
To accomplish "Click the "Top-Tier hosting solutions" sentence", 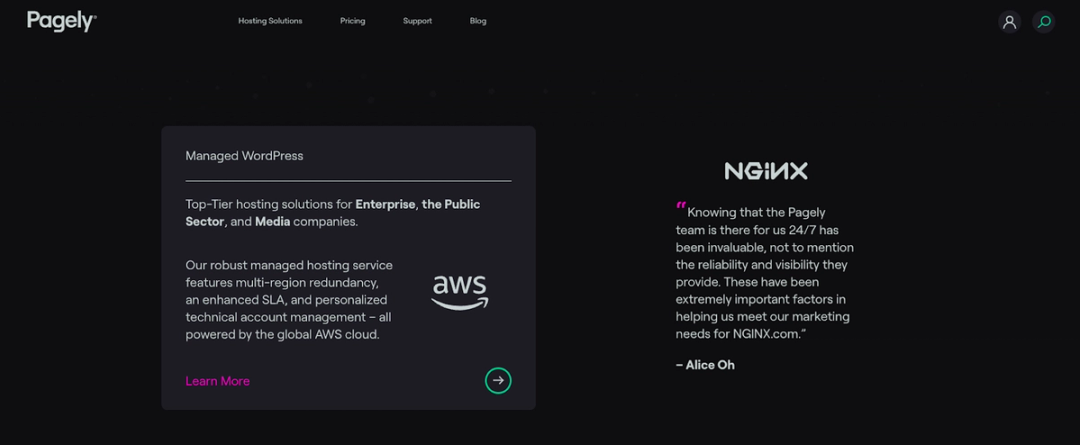I will click(x=333, y=213).
